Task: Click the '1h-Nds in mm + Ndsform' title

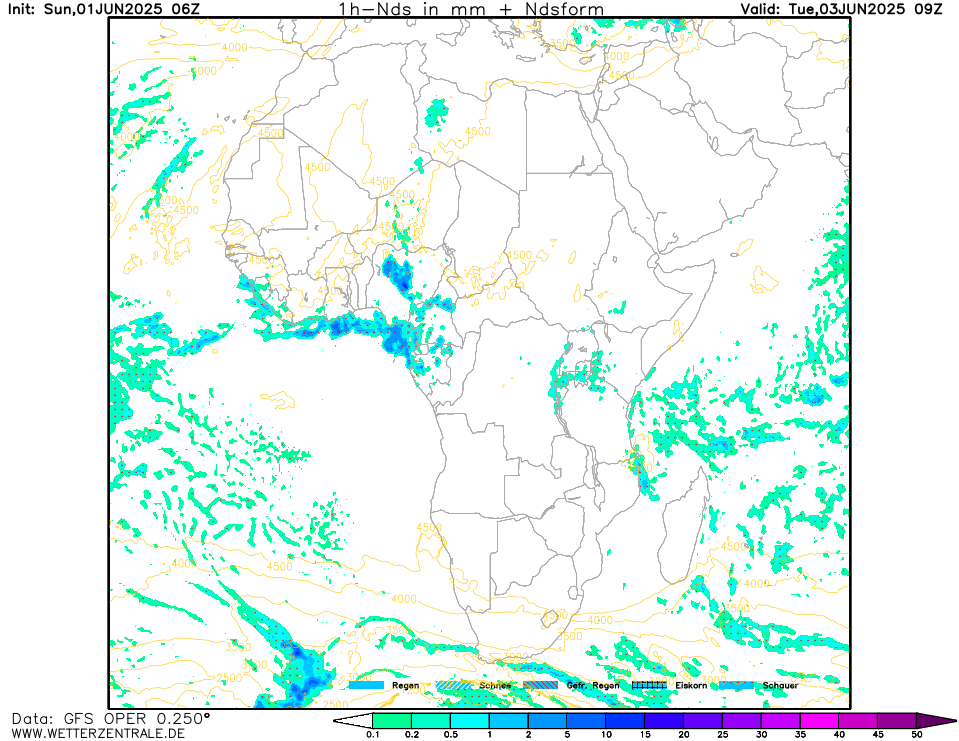Action: click(471, 9)
